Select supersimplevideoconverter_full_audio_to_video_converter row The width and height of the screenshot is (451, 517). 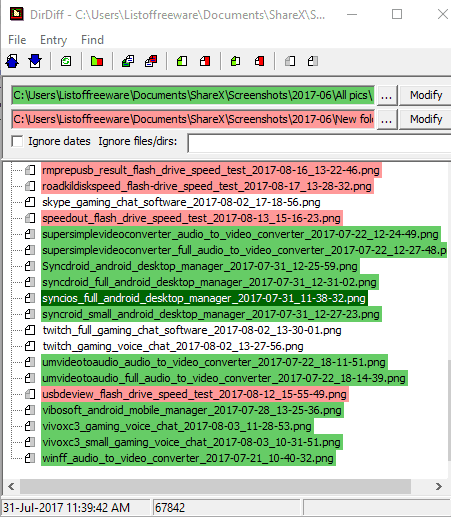244,250
